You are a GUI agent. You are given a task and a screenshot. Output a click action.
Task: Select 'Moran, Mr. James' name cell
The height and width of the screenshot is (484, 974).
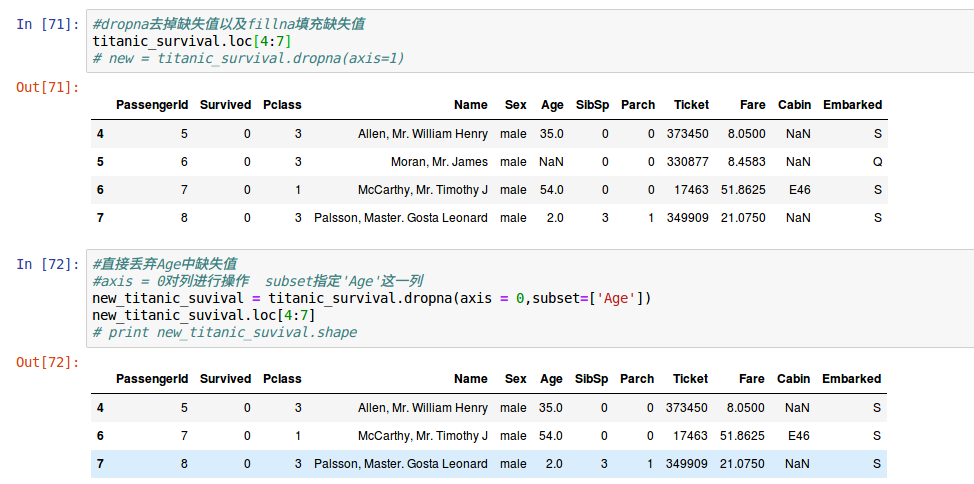439,162
